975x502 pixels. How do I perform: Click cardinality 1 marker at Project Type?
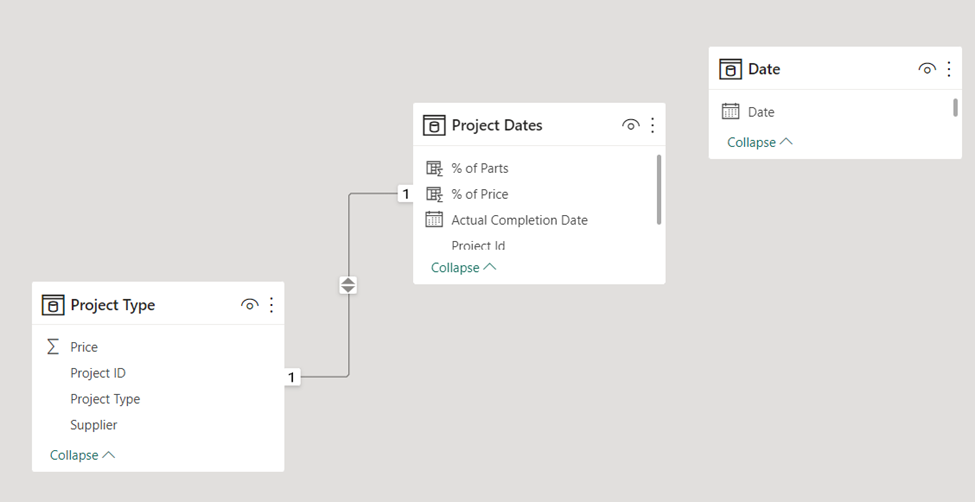[292, 377]
